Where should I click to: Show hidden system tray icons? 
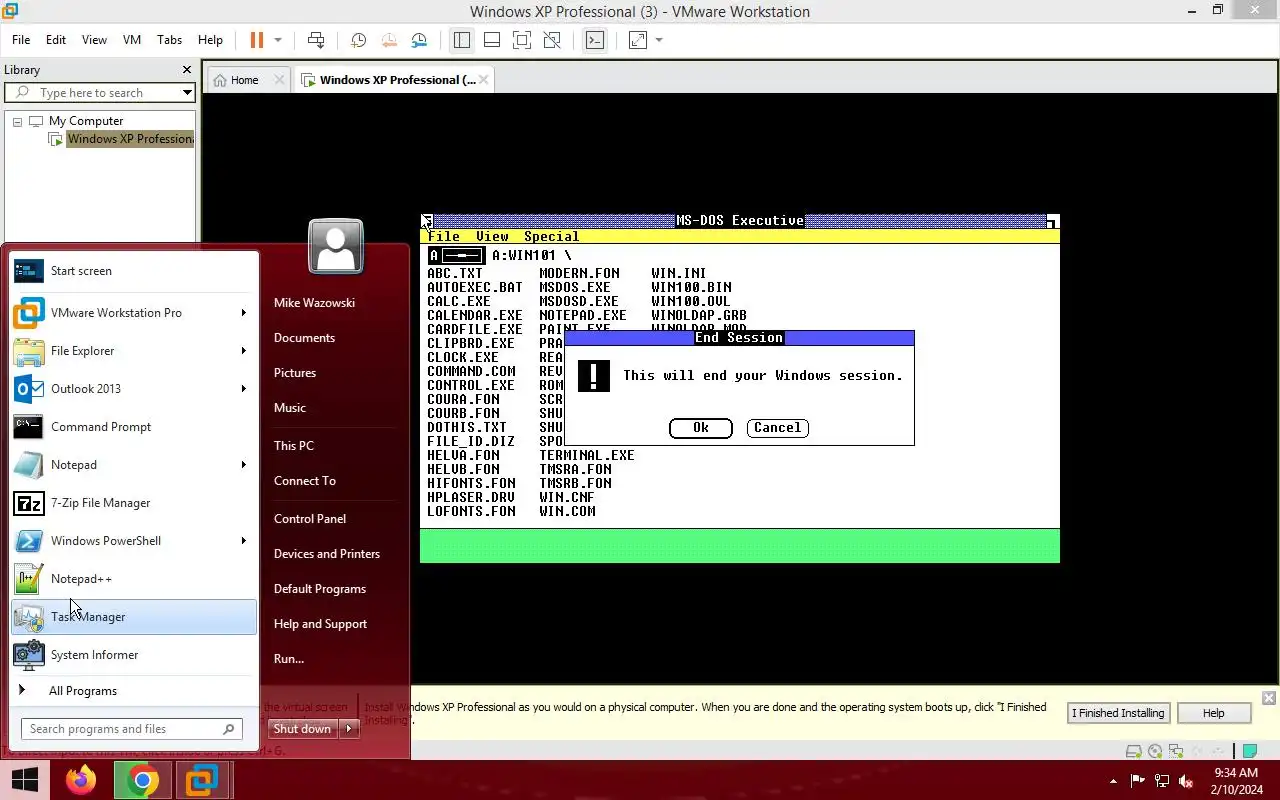click(x=1114, y=781)
